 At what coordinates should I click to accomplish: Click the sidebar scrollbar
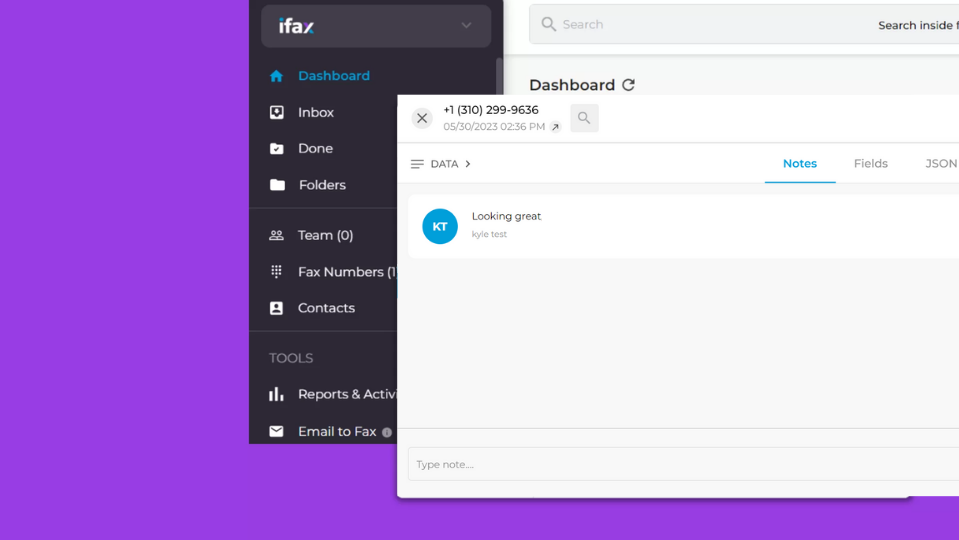tap(499, 76)
